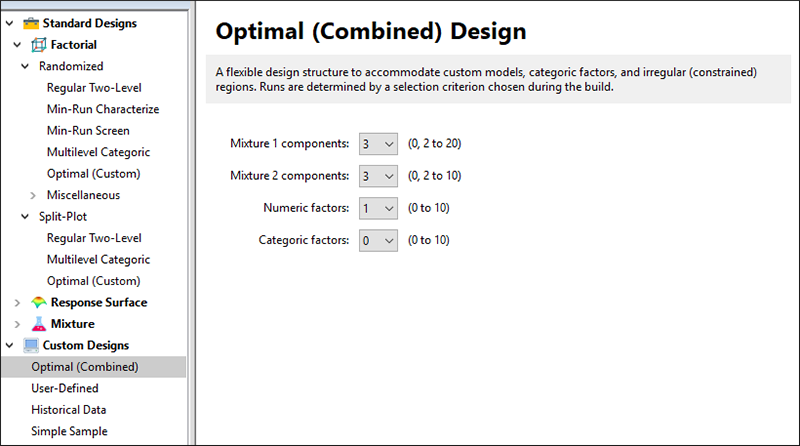Screen dimensions: 800x446
Task: Click the Factorial cube icon
Action: tap(39, 45)
